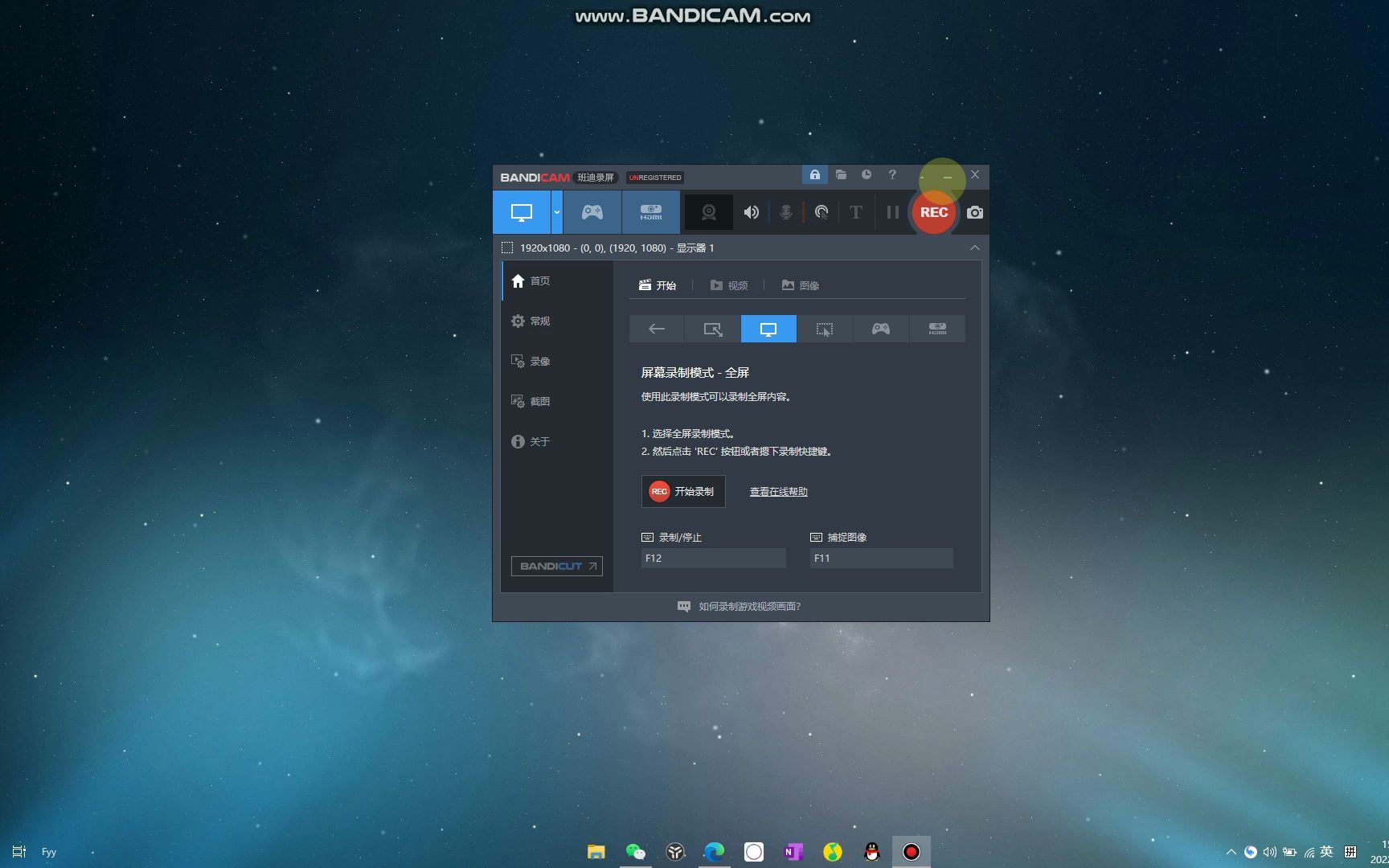Switch to game recording mode gamepad icon
1389x868 pixels.
tap(592, 212)
